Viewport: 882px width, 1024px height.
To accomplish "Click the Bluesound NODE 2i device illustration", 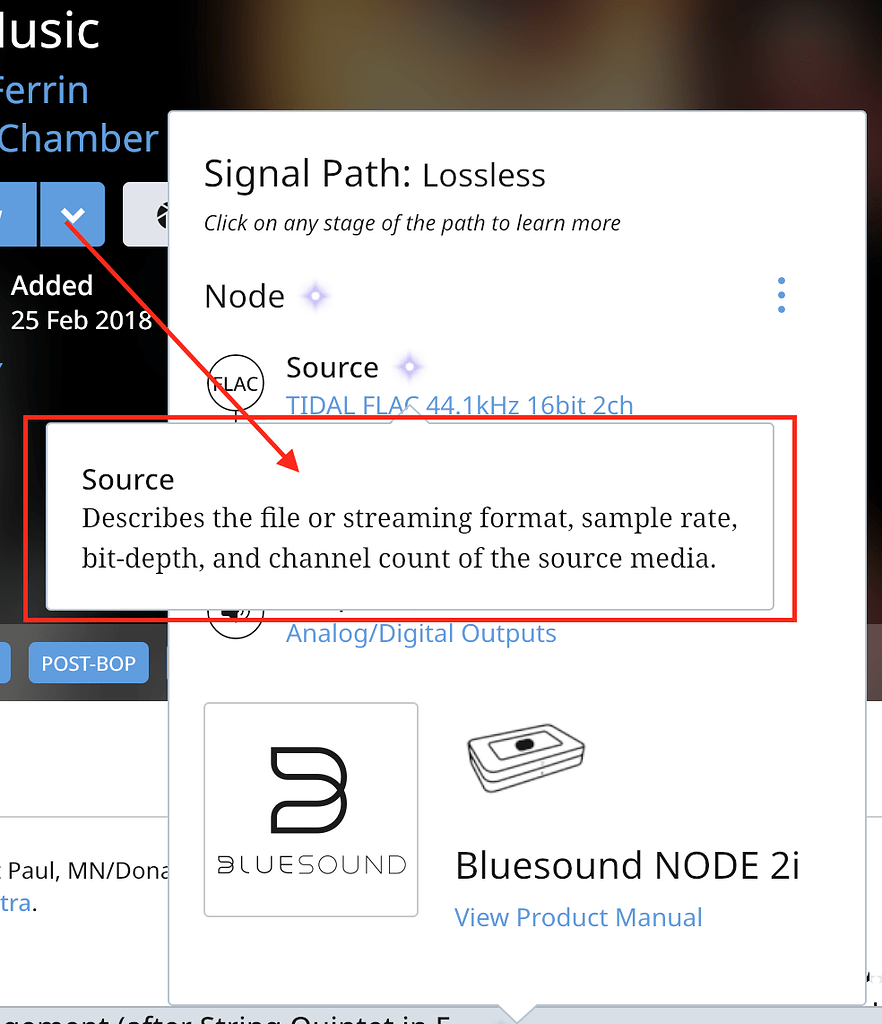I will click(524, 757).
